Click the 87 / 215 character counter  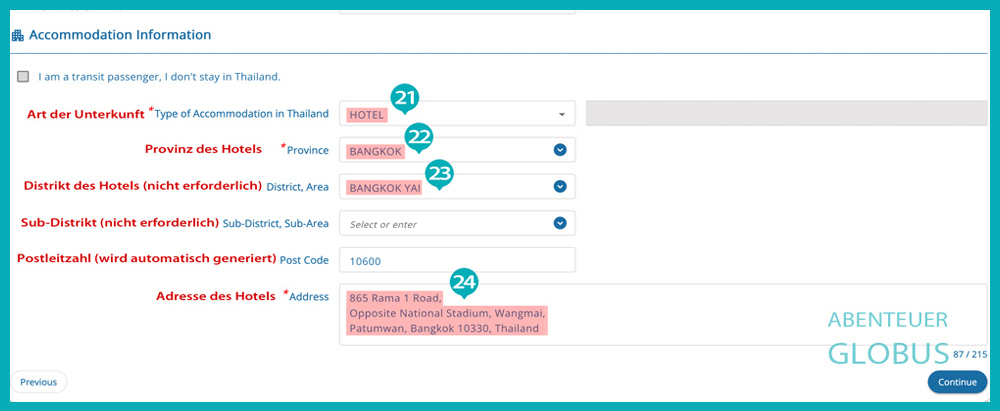point(969,354)
